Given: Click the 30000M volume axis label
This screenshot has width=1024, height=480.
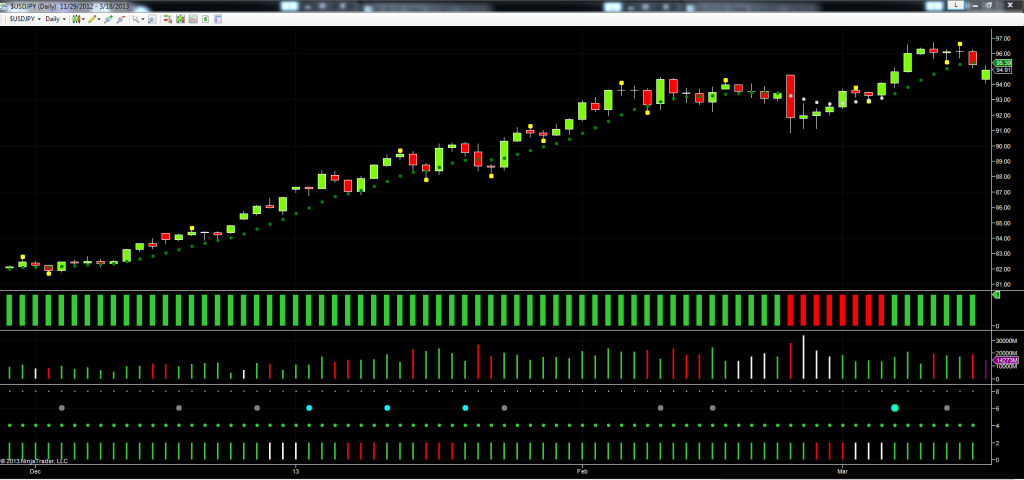Looking at the screenshot, I should point(1006,341).
